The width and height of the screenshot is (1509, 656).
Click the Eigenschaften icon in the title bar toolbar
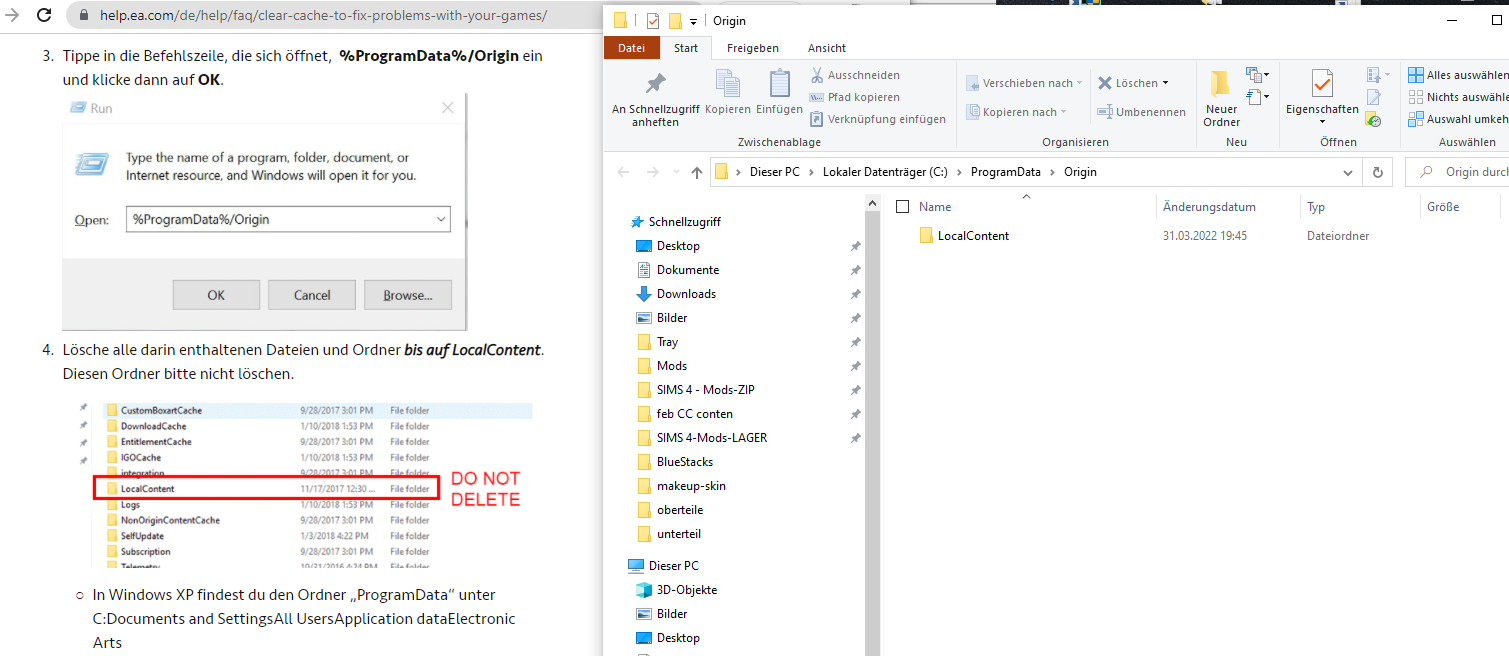click(653, 21)
